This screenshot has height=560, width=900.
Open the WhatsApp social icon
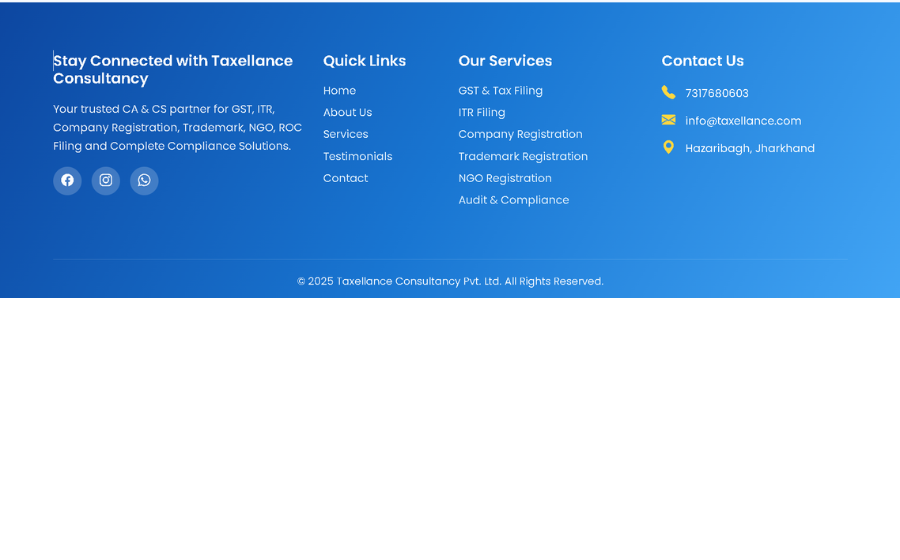(144, 180)
